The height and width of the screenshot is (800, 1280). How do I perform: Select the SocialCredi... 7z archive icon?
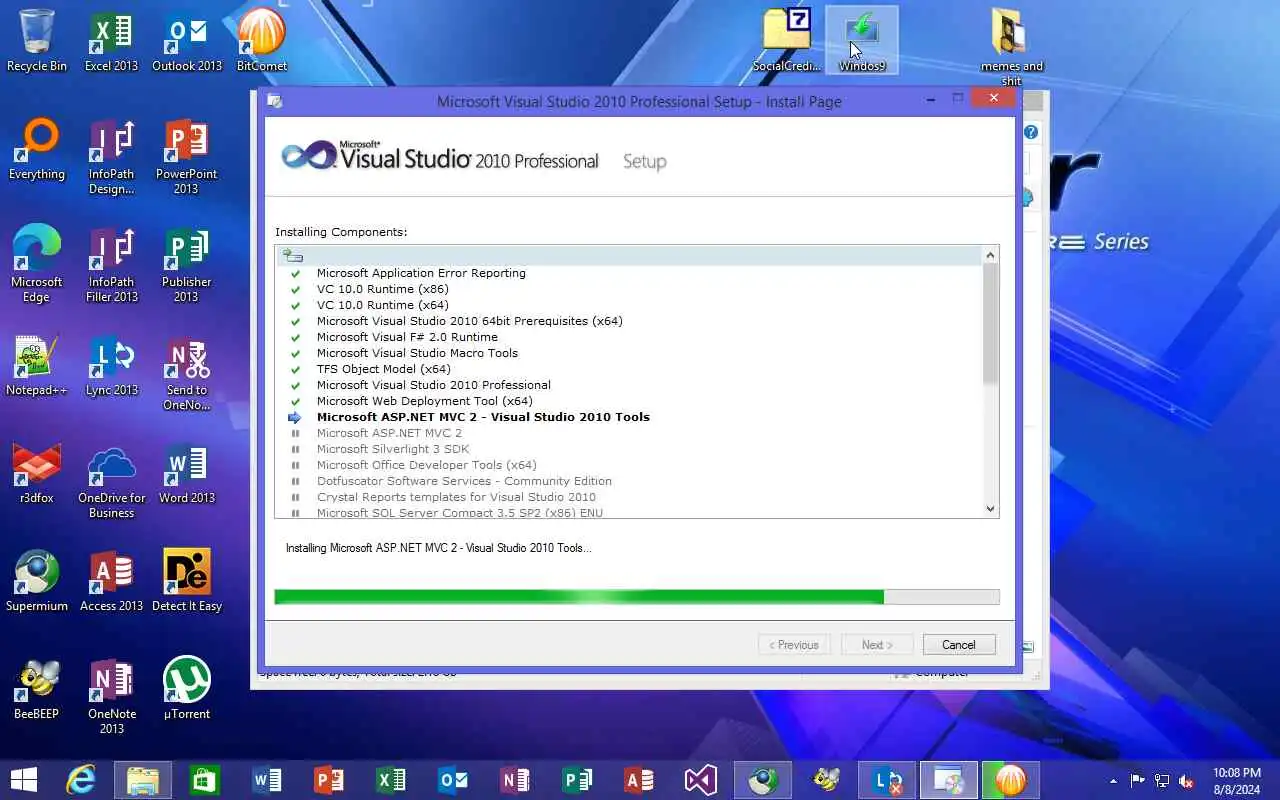[x=787, y=40]
